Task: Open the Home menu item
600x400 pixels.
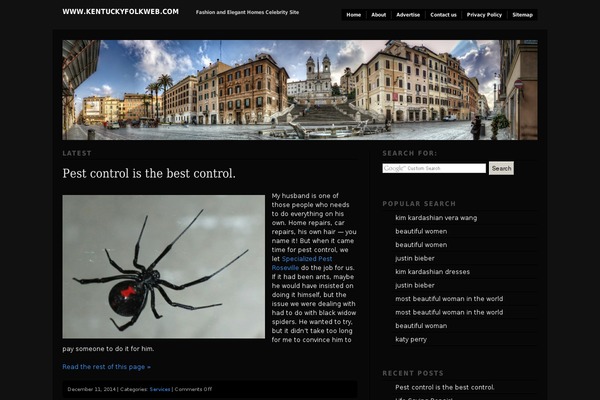Action: [x=354, y=15]
